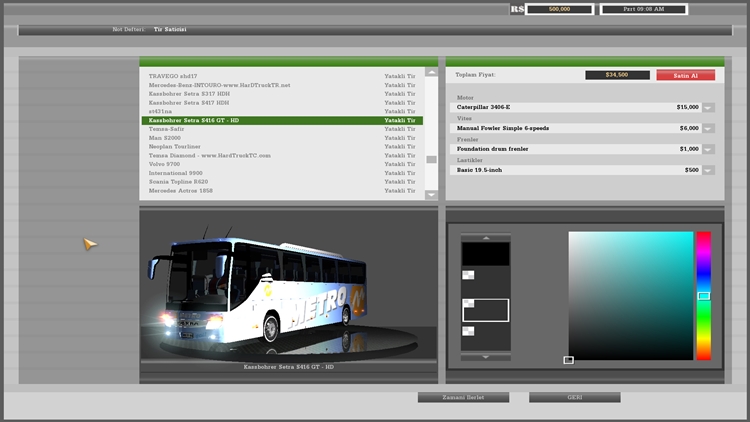Click paint list scroll up arrow
This screenshot has height=422, width=750.
coord(485,238)
